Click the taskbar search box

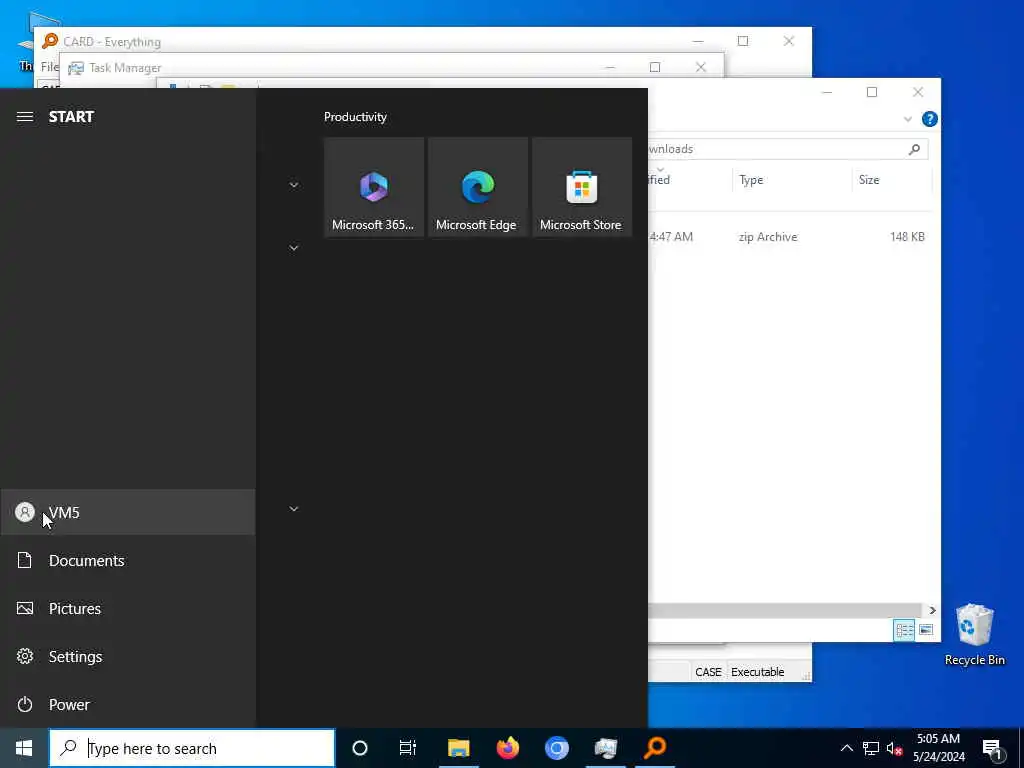click(192, 748)
